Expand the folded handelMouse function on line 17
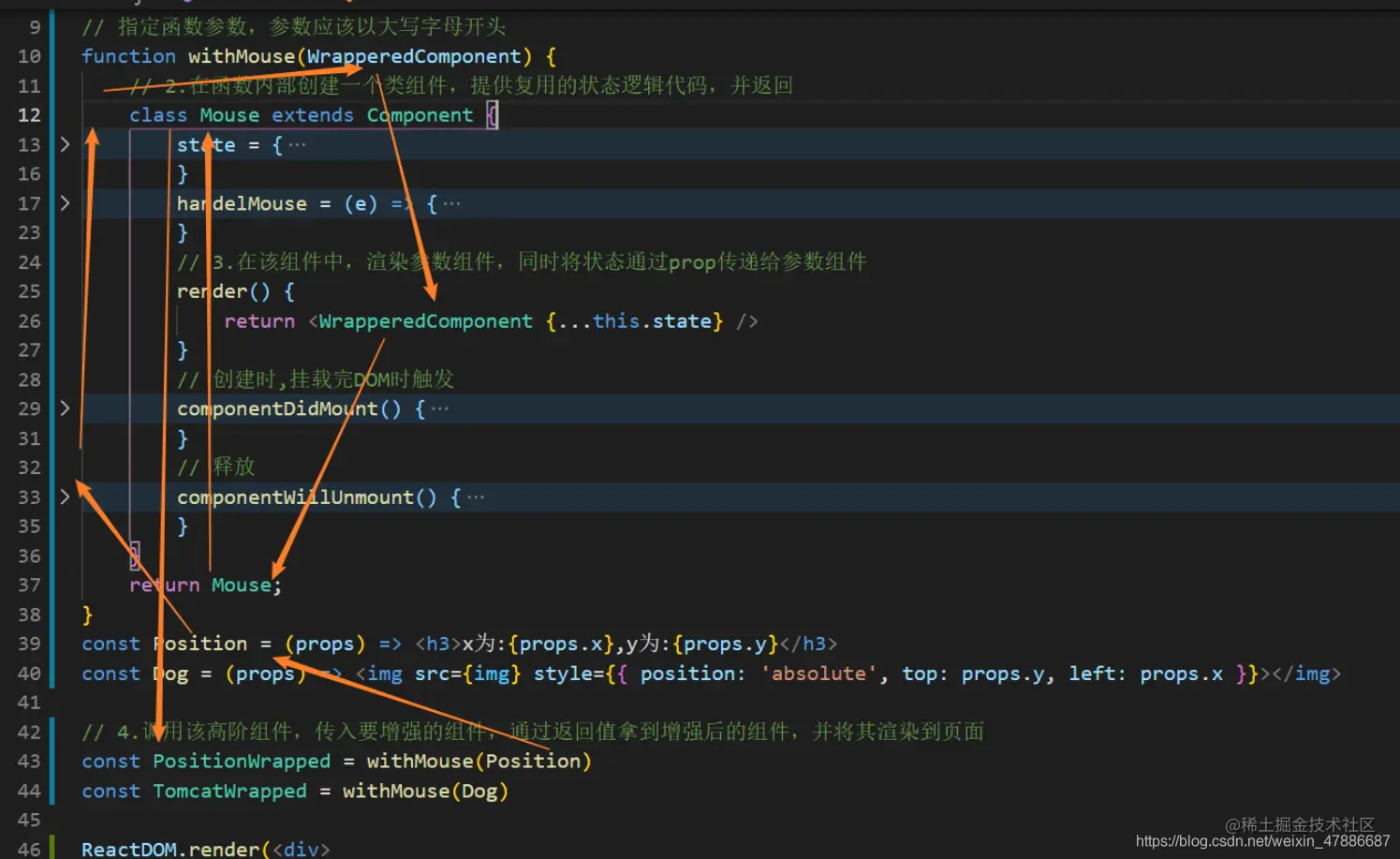Image resolution: width=1400 pixels, height=859 pixels. pyautogui.click(x=65, y=203)
